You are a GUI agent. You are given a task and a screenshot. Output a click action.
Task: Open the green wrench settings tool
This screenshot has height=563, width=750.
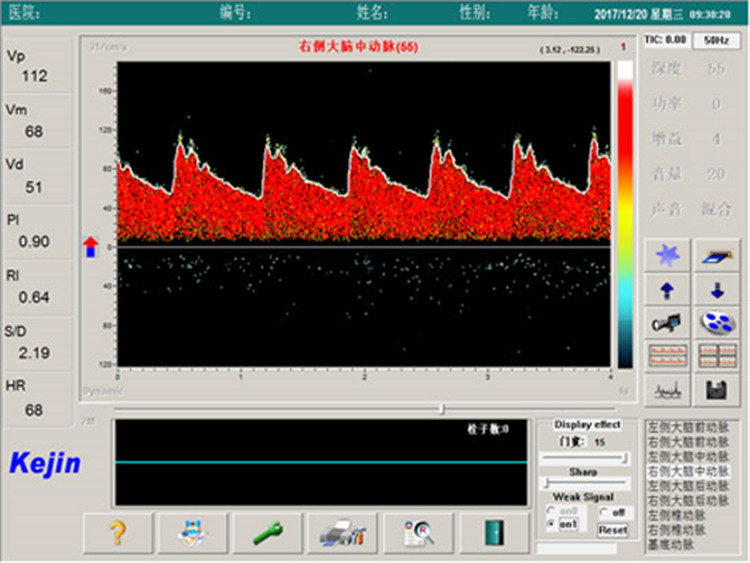click(267, 533)
